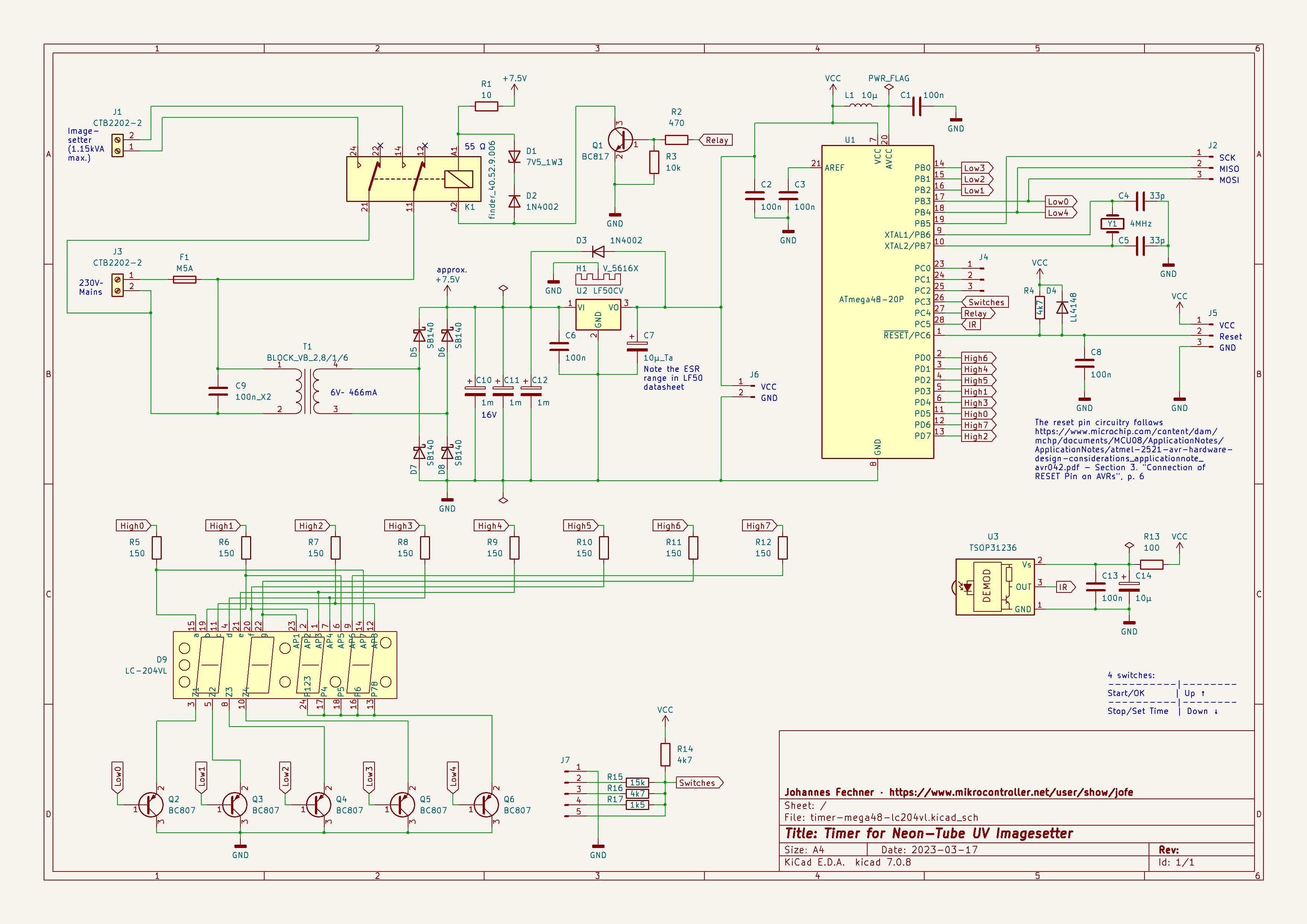Screen dimensions: 1307x924
Task: Click the 'Note the ESR range' annotation
Action: 673,378
